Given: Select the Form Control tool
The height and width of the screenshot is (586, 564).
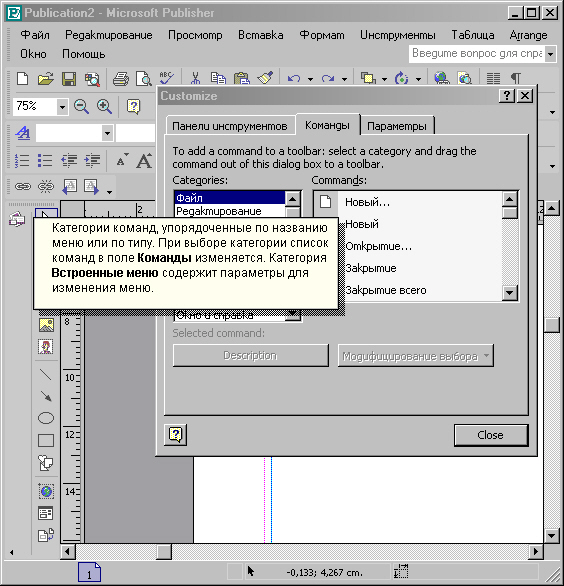Looking at the screenshot, I should pyautogui.click(x=46, y=513).
